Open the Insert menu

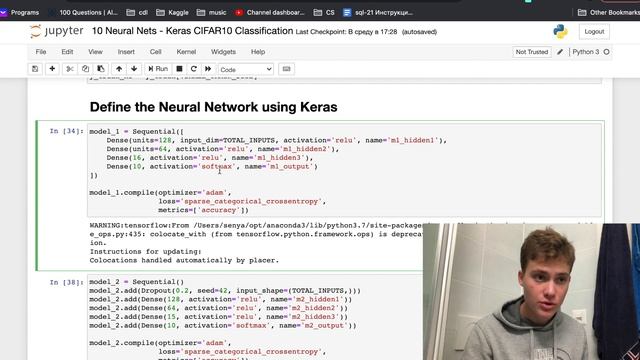coord(126,52)
